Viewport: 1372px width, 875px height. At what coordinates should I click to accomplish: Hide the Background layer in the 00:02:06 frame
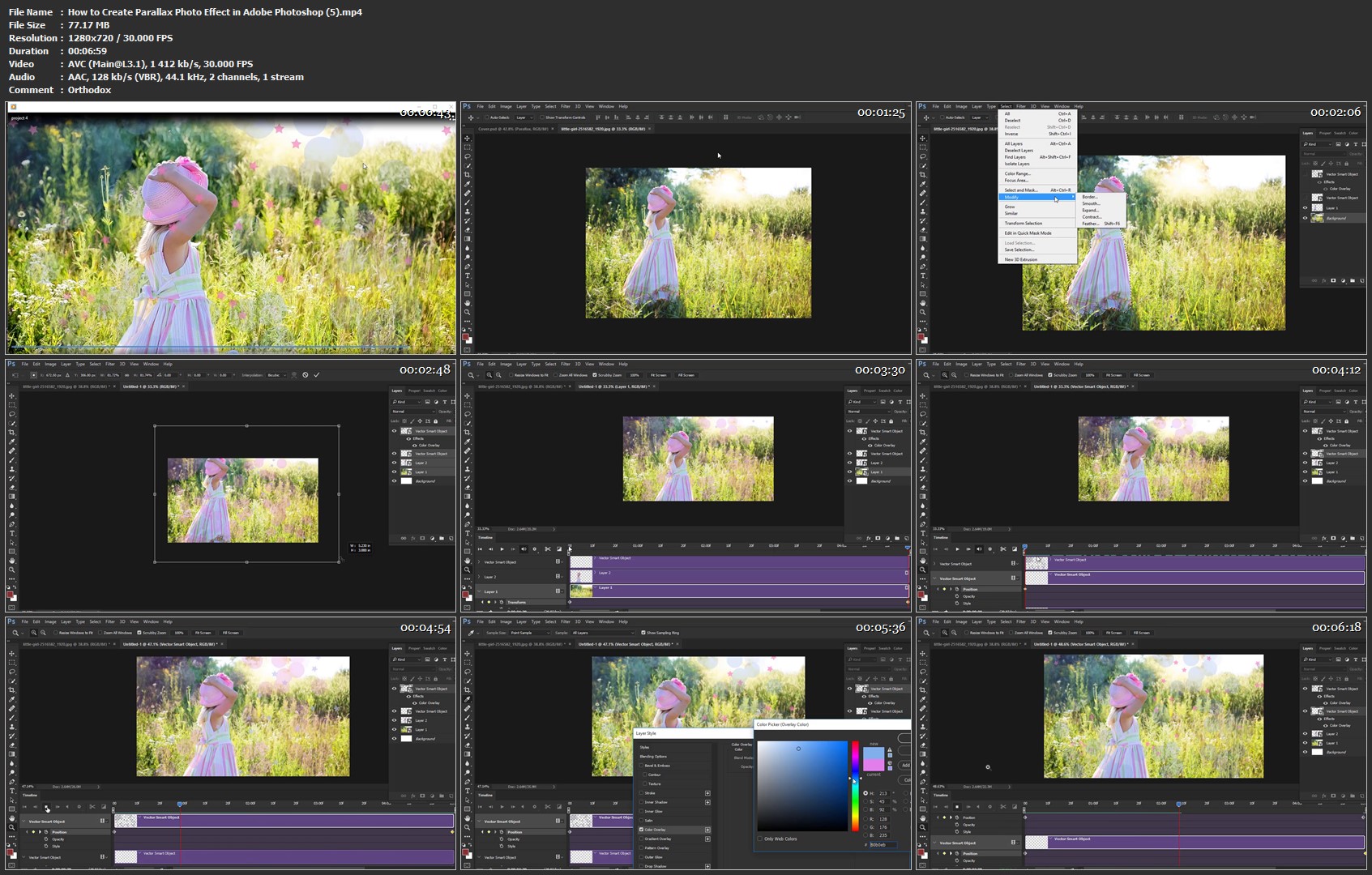1306,218
